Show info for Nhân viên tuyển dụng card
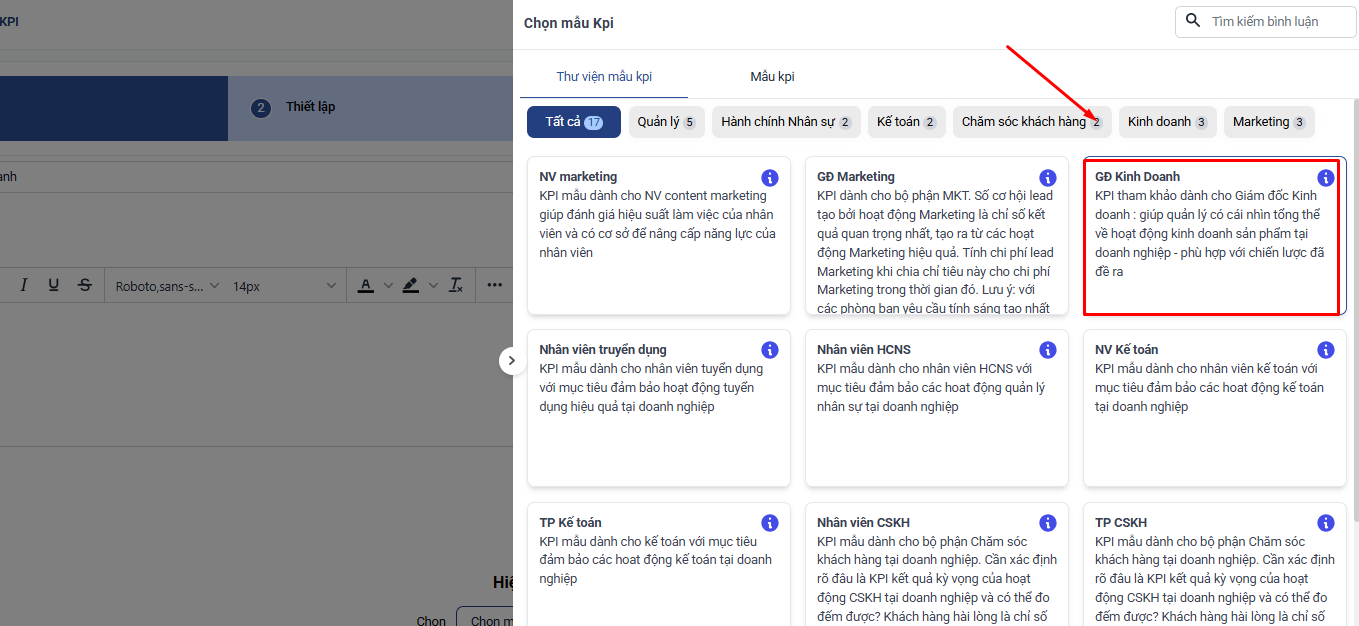1359x626 pixels. [x=769, y=350]
